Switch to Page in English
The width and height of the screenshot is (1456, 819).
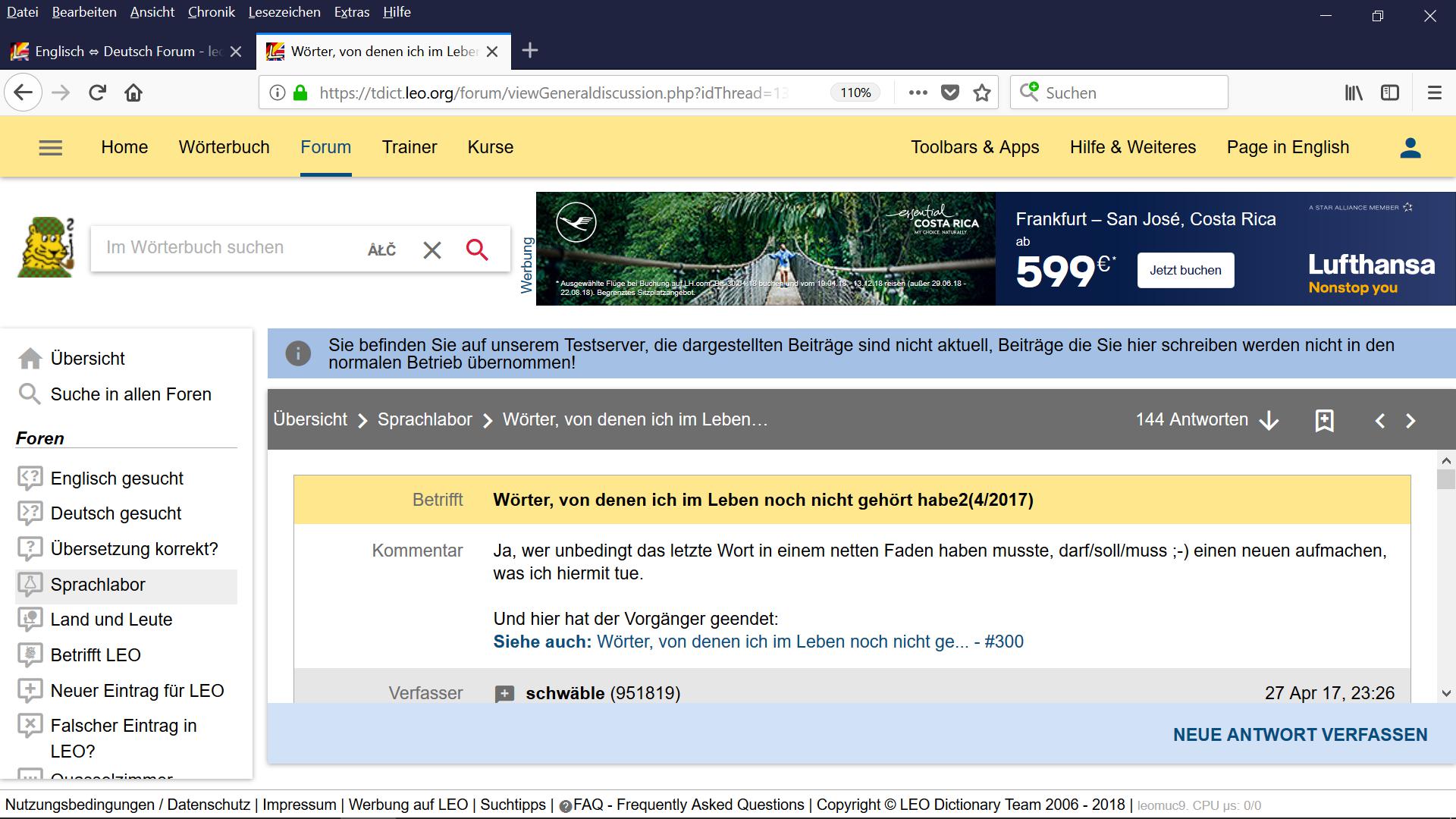1288,147
